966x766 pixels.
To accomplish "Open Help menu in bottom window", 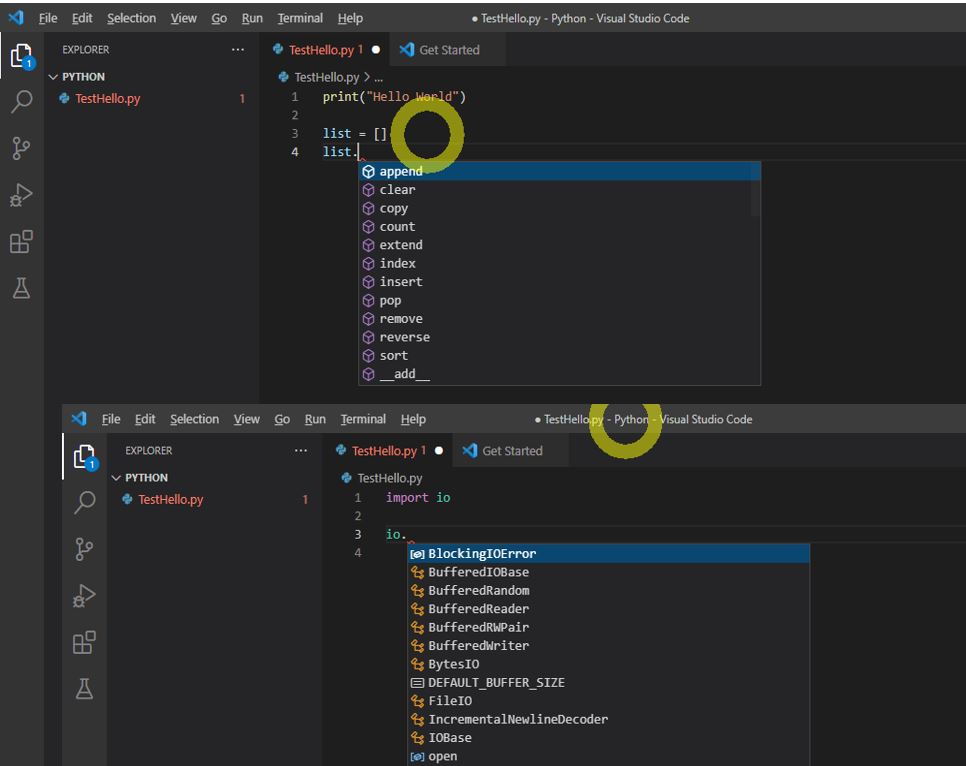I will [x=413, y=420].
